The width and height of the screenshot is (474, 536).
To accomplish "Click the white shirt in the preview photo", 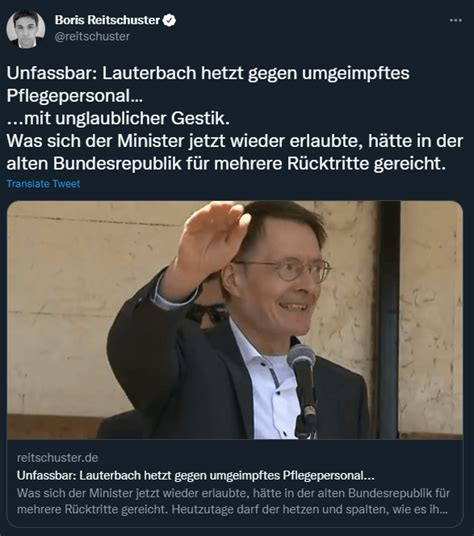I will pyautogui.click(x=270, y=386).
